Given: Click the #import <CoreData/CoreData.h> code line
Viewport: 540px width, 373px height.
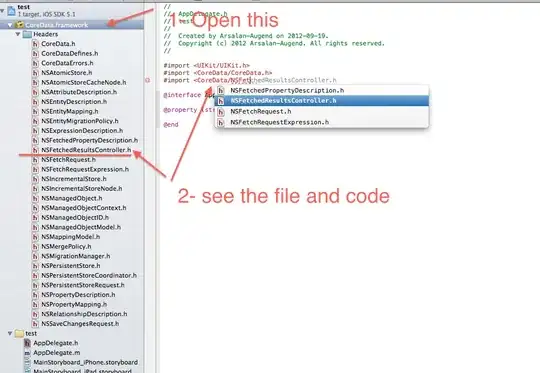Looking at the screenshot, I should [x=218, y=73].
